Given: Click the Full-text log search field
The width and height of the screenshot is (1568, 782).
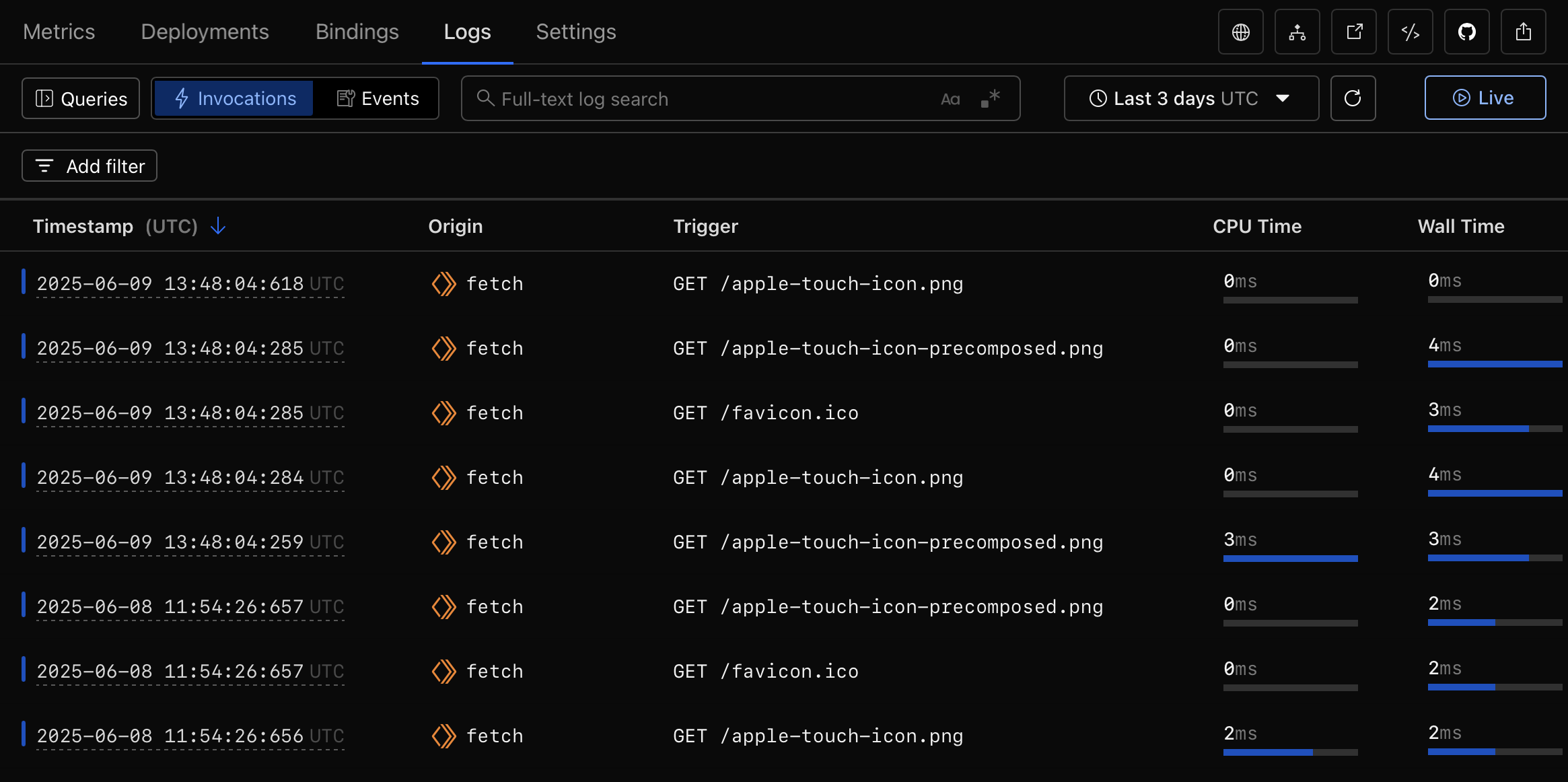Looking at the screenshot, I should pos(707,99).
